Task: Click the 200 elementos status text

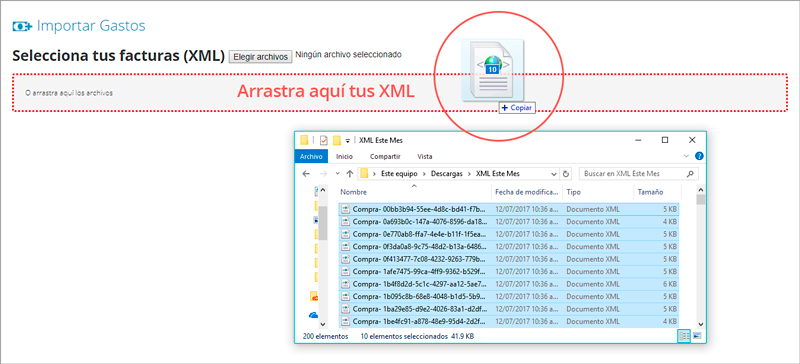Action: [325, 336]
